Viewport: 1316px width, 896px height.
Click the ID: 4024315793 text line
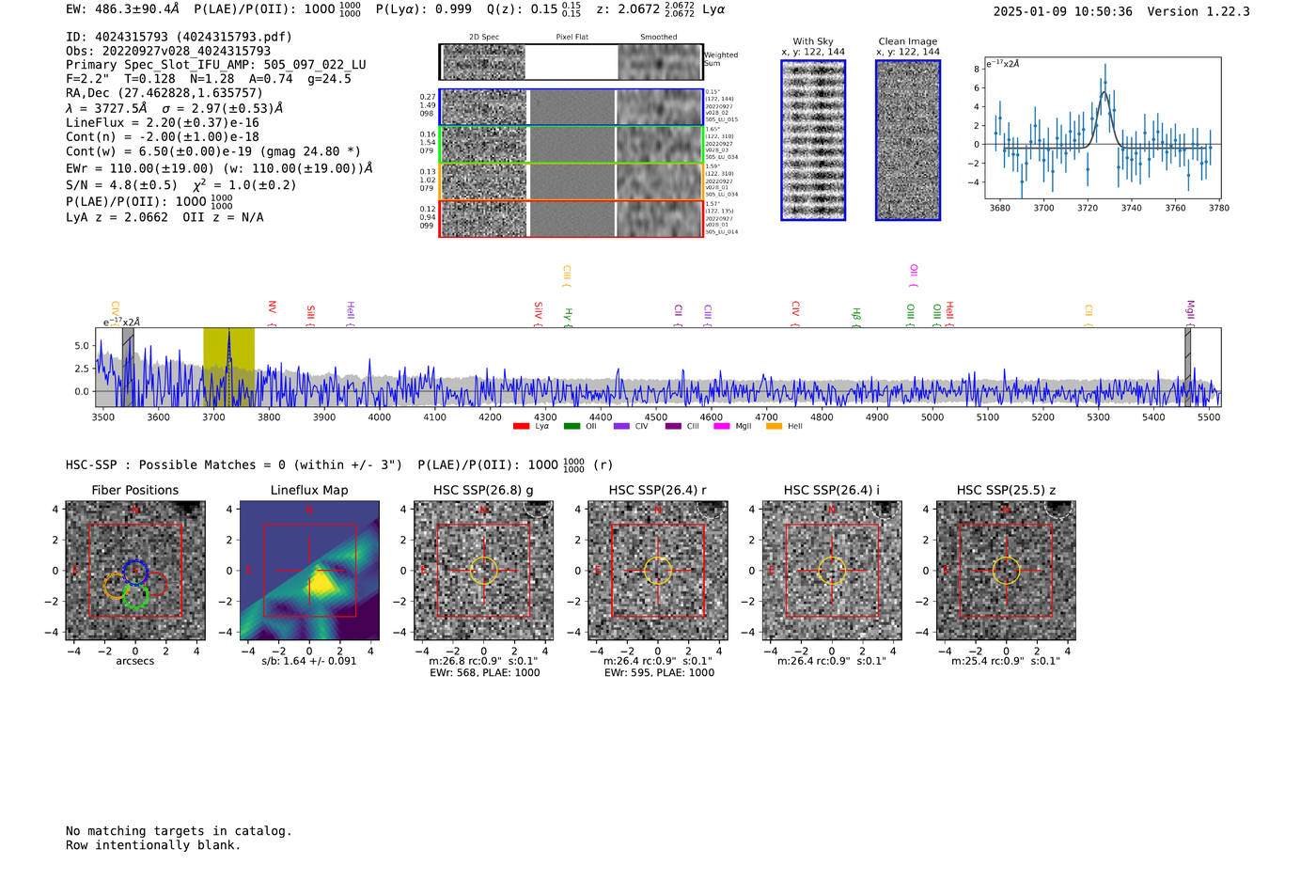179,37
